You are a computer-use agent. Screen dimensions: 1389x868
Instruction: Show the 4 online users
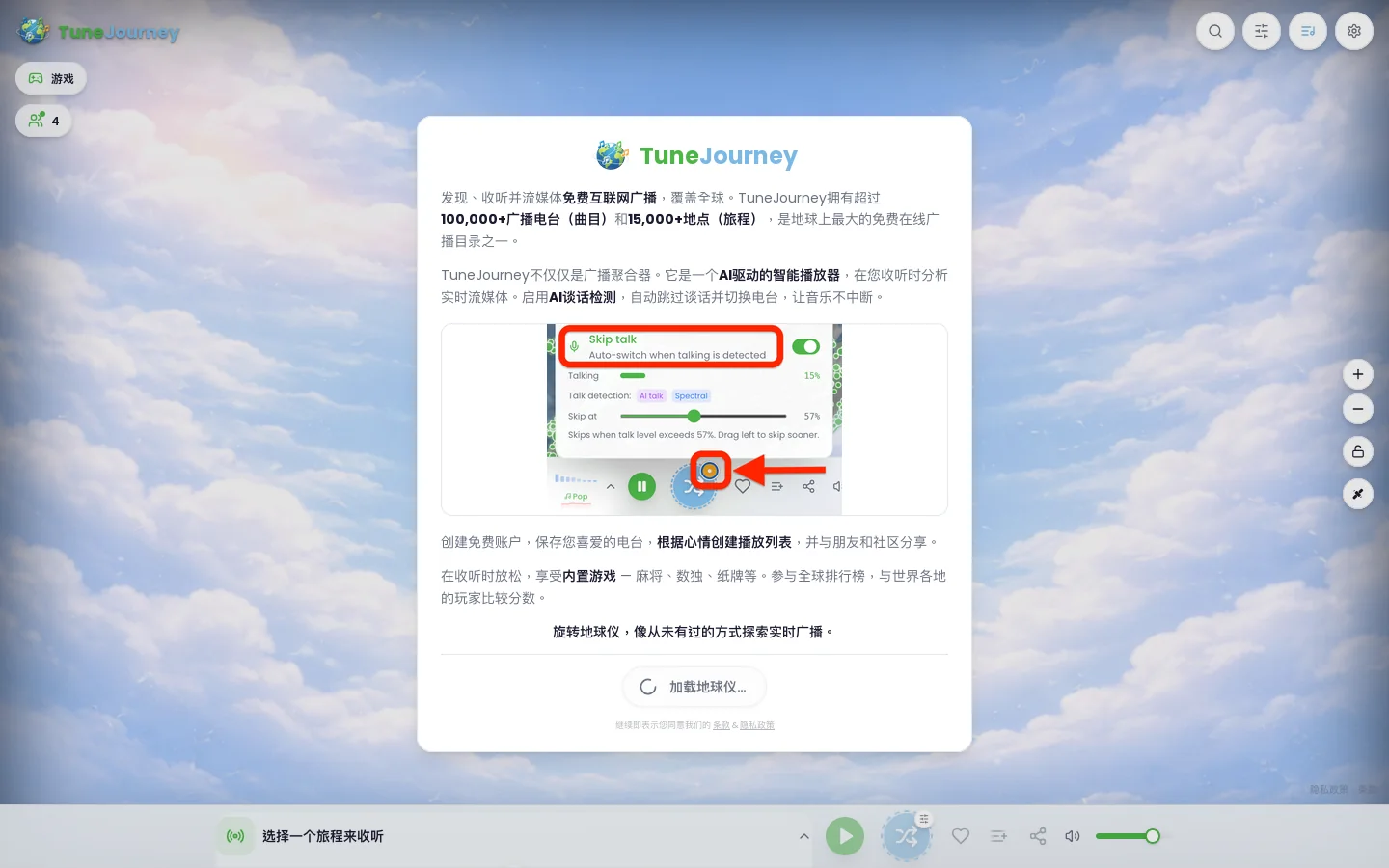point(43,121)
